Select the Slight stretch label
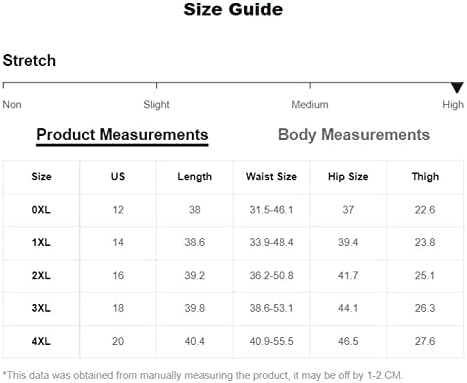This screenshot has width=467, height=383. click(156, 105)
